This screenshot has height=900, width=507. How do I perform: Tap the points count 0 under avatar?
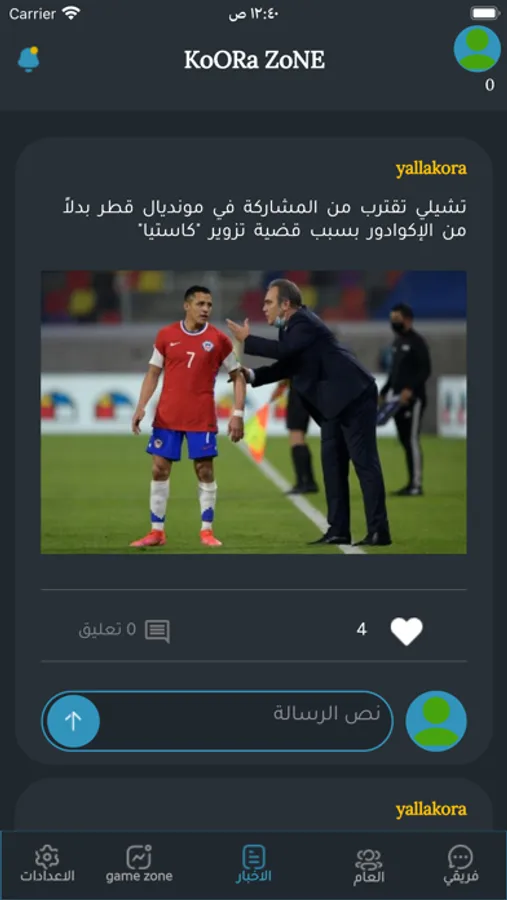tap(489, 85)
